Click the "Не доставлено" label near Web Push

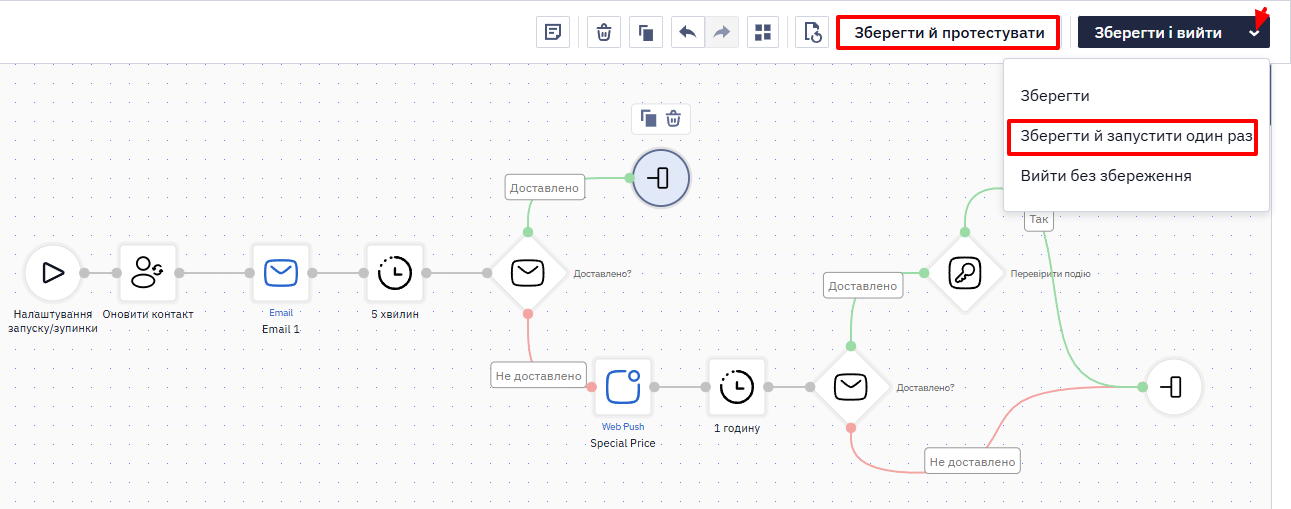(538, 376)
